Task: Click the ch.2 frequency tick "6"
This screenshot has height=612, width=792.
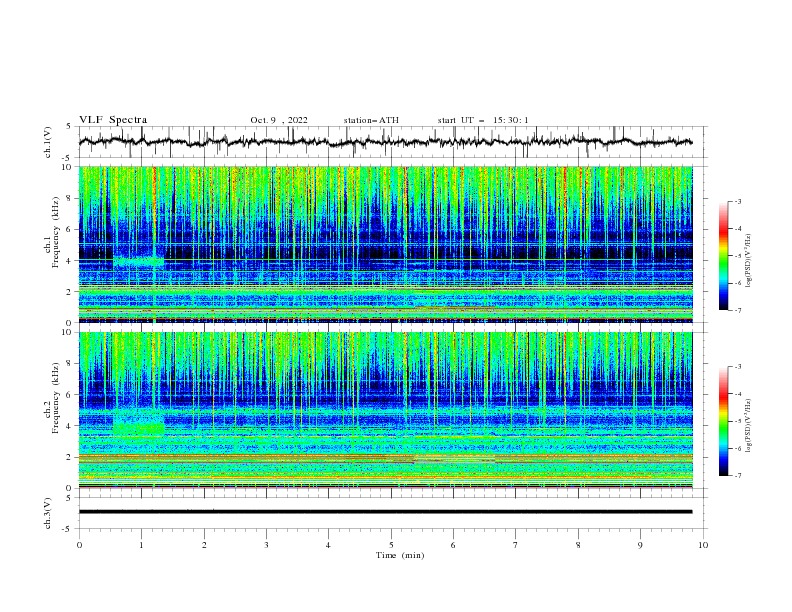Action: pyautogui.click(x=70, y=395)
